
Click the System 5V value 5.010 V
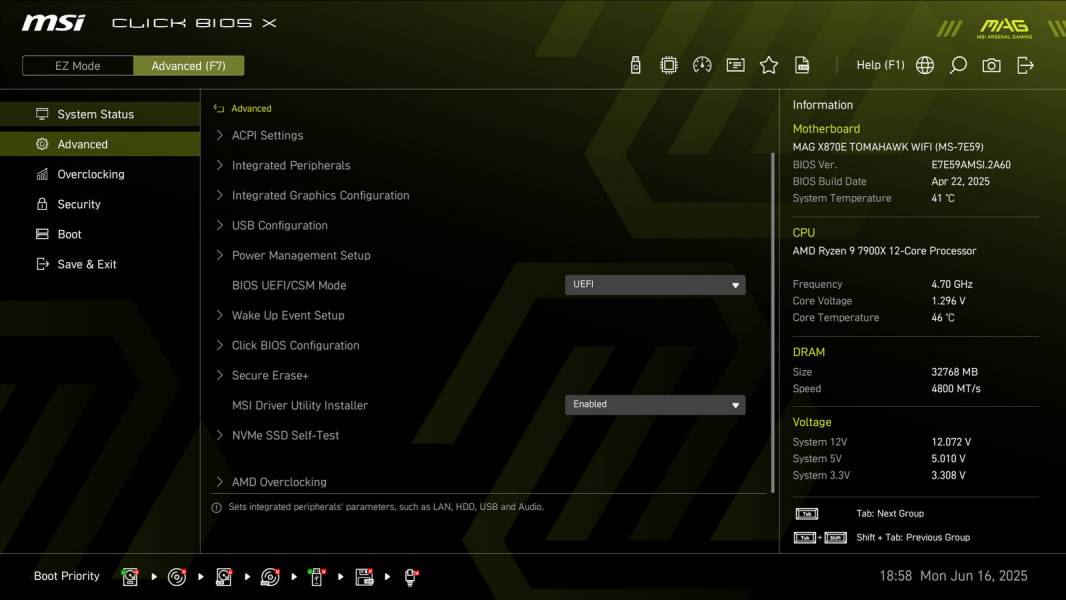click(948, 459)
